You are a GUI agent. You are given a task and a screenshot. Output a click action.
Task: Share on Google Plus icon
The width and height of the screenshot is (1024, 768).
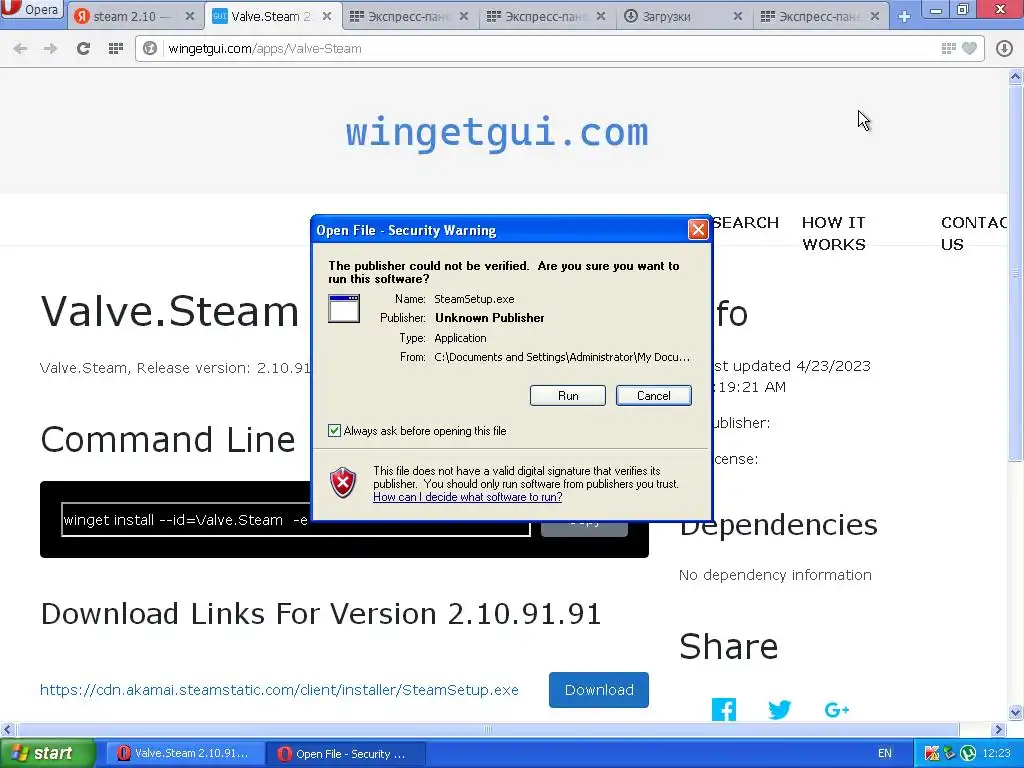837,709
